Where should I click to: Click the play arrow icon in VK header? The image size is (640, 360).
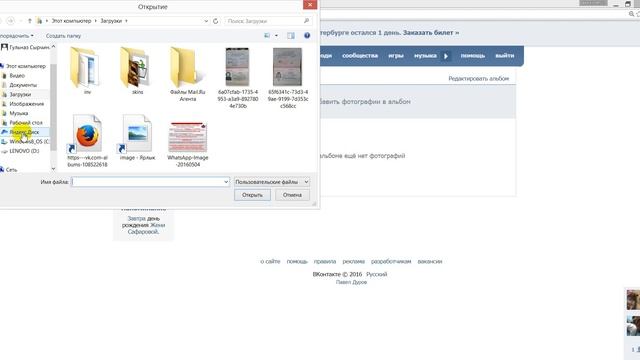click(x=446, y=56)
